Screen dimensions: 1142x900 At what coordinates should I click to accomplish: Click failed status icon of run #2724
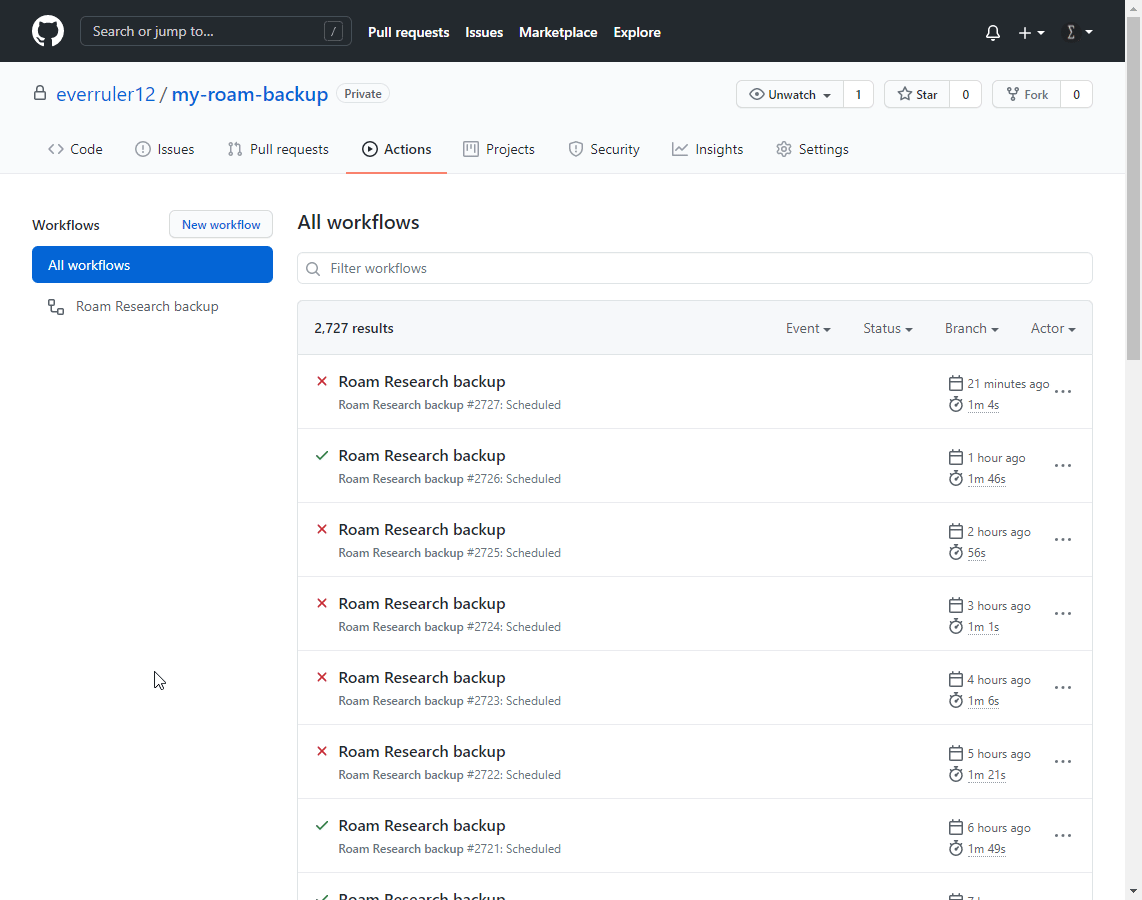(x=322, y=603)
